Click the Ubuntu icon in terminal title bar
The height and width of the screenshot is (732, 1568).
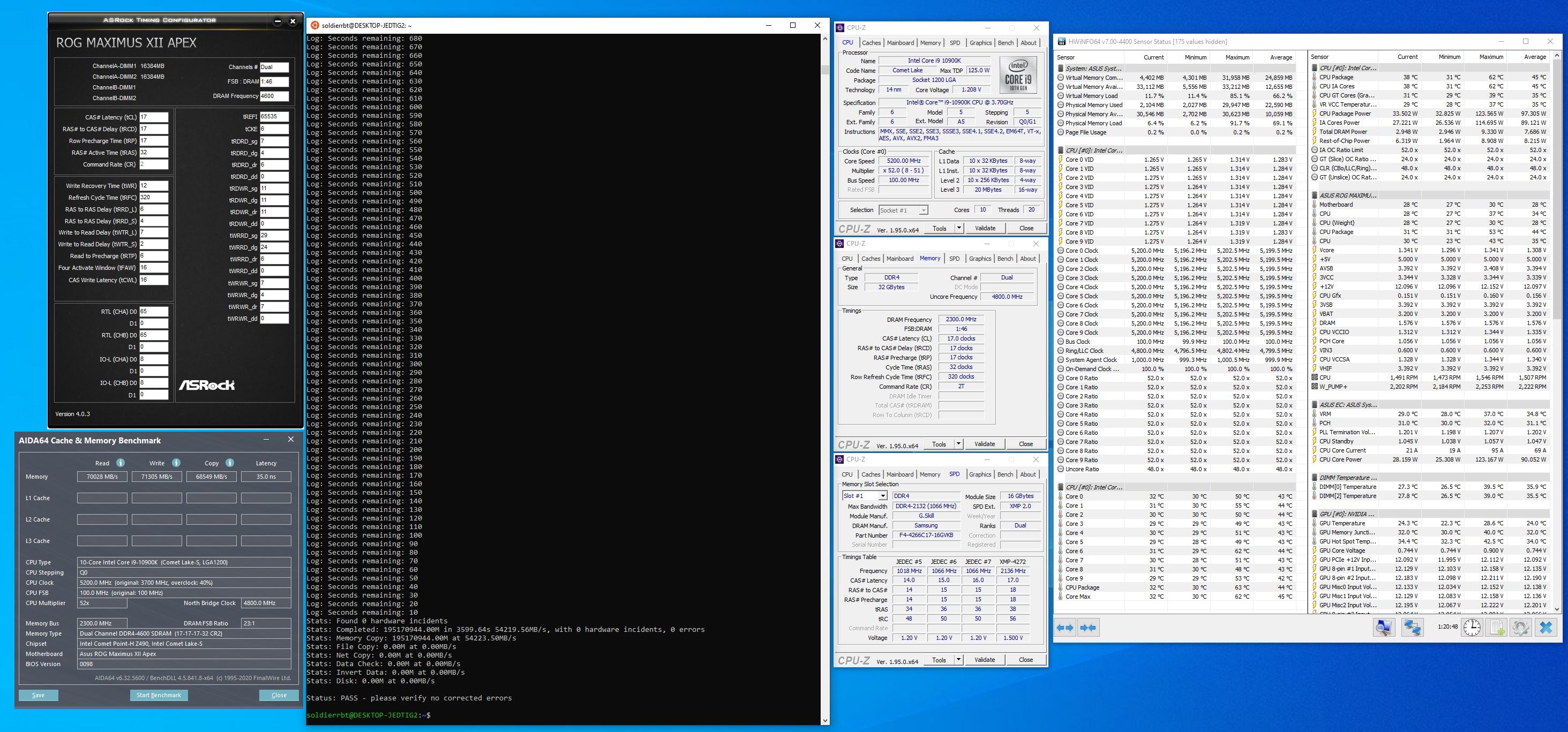click(x=314, y=25)
